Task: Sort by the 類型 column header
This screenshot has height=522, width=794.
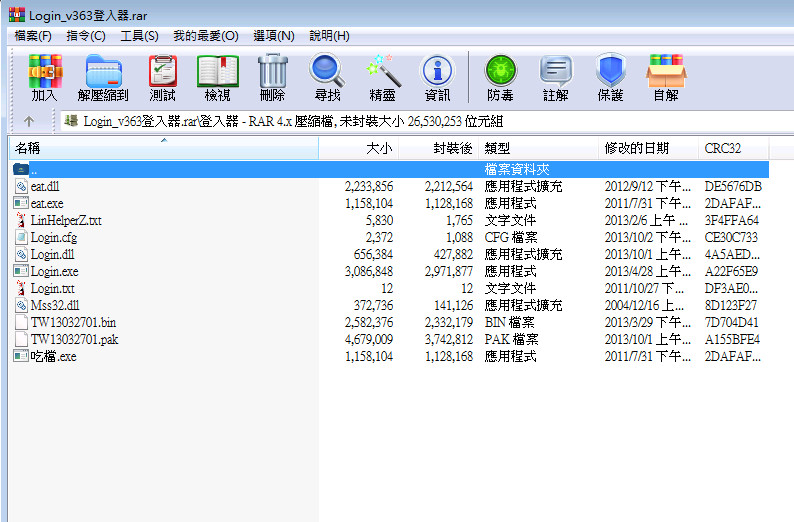Action: point(538,148)
